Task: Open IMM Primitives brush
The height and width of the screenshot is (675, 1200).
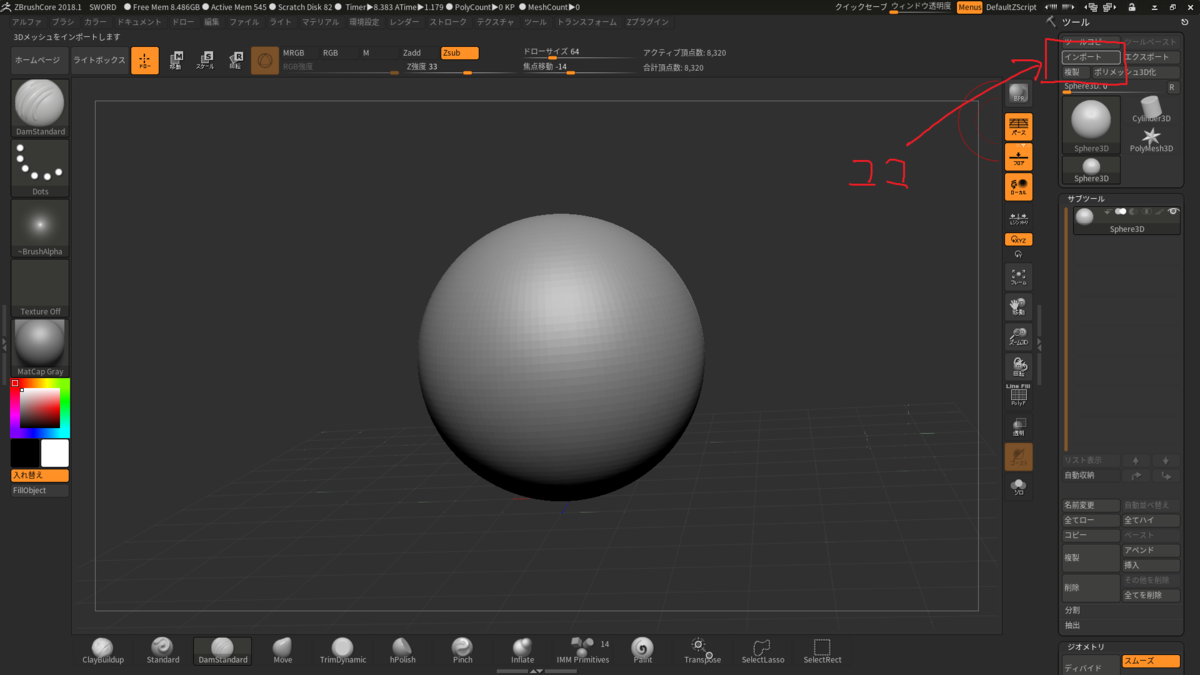Action: pyautogui.click(x=582, y=651)
